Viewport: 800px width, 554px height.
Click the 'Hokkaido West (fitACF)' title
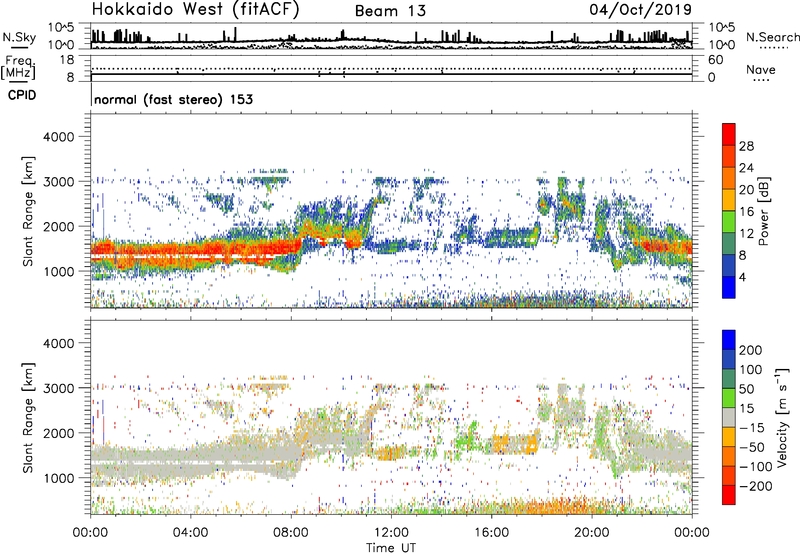coord(195,9)
